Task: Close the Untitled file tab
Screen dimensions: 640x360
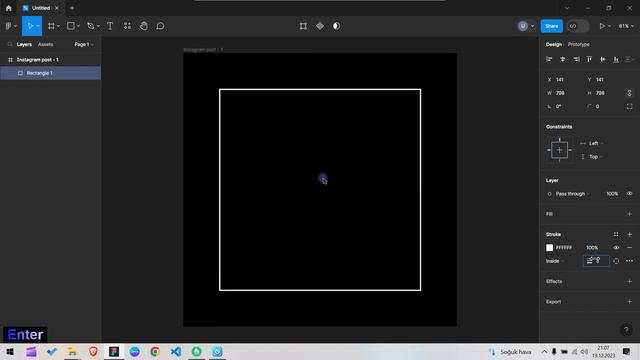Action: pyautogui.click(x=57, y=8)
